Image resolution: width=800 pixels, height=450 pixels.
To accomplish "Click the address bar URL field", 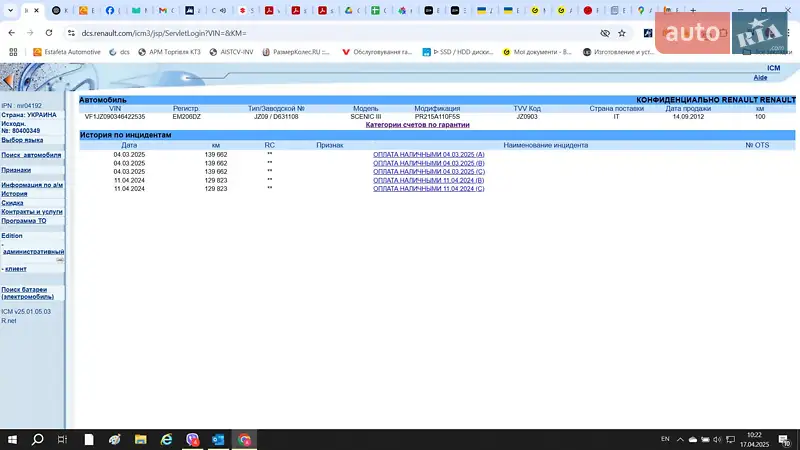I will [300, 32].
